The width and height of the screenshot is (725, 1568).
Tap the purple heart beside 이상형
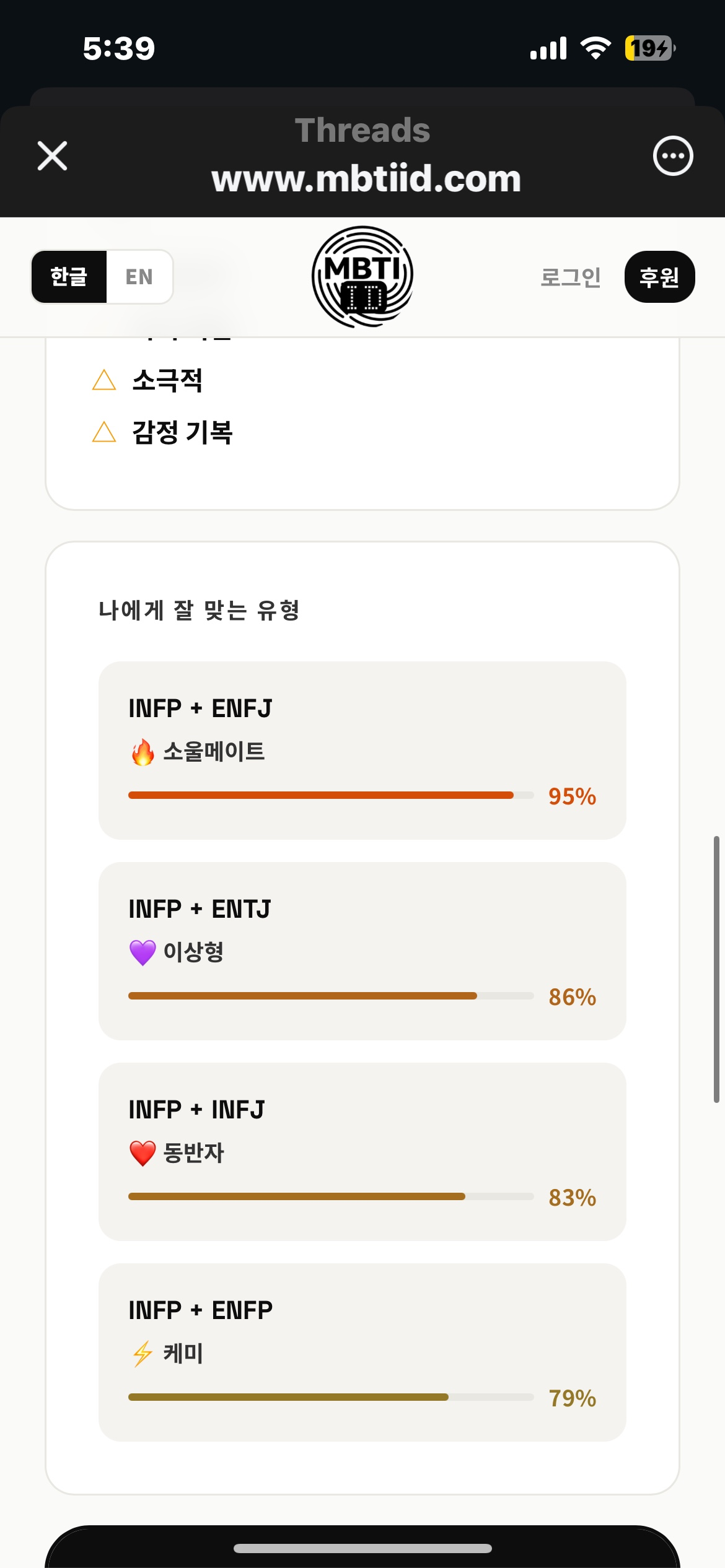point(143,952)
